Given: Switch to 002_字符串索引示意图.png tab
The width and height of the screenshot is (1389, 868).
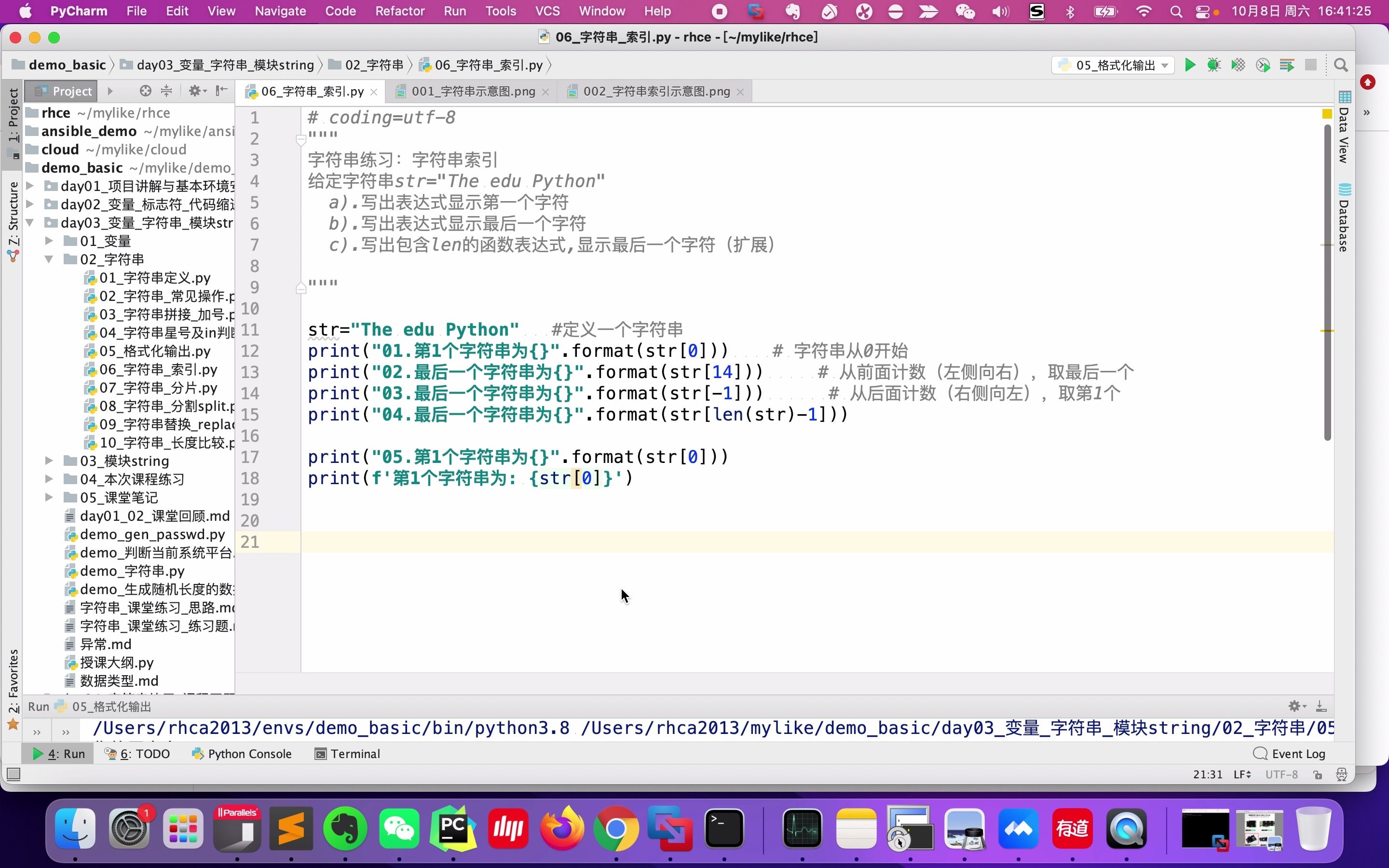Looking at the screenshot, I should click(656, 91).
